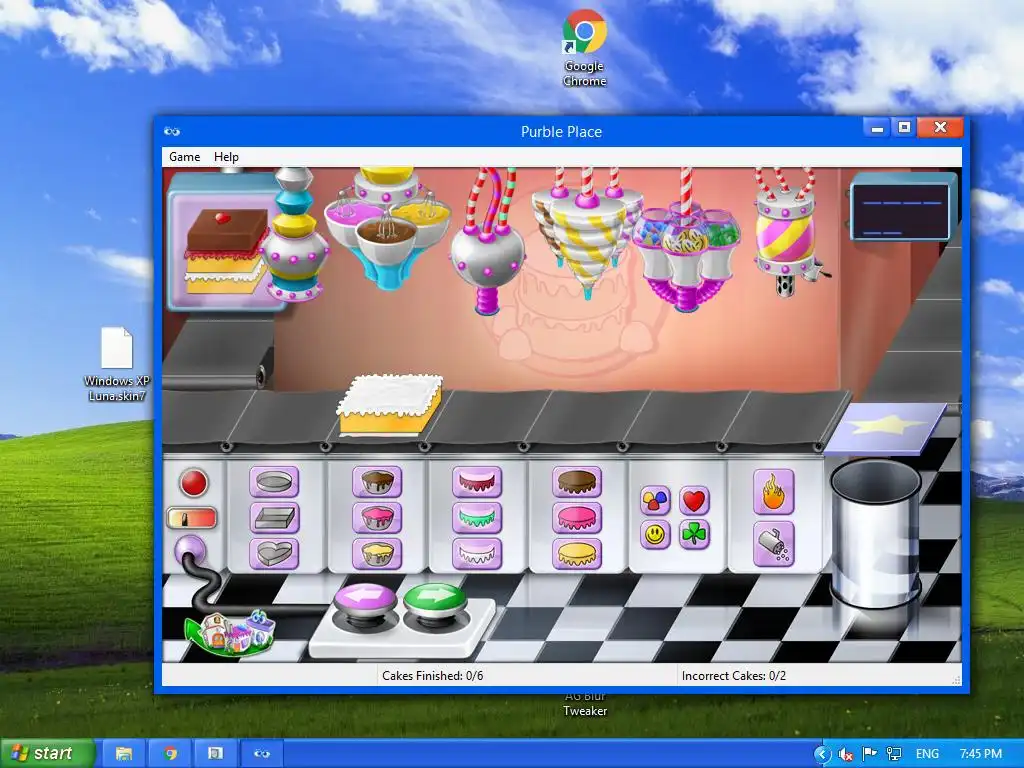The height and width of the screenshot is (768, 1024).
Task: Pick the red filling icing button
Action: [477, 482]
